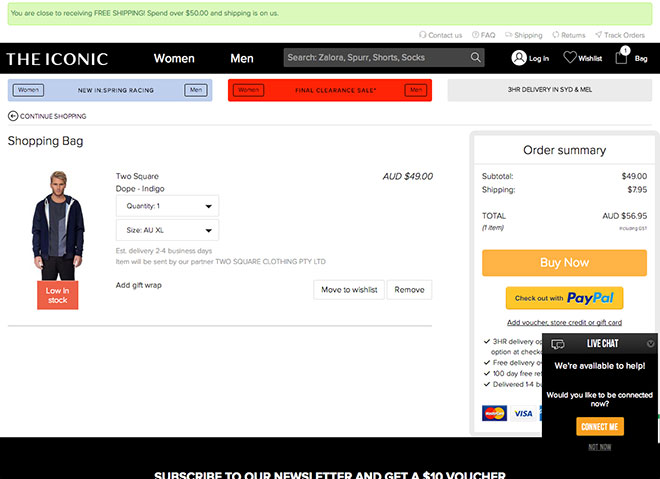Open the Quantity dropdown
Viewport: 660px width, 479px height.
pyautogui.click(x=168, y=206)
